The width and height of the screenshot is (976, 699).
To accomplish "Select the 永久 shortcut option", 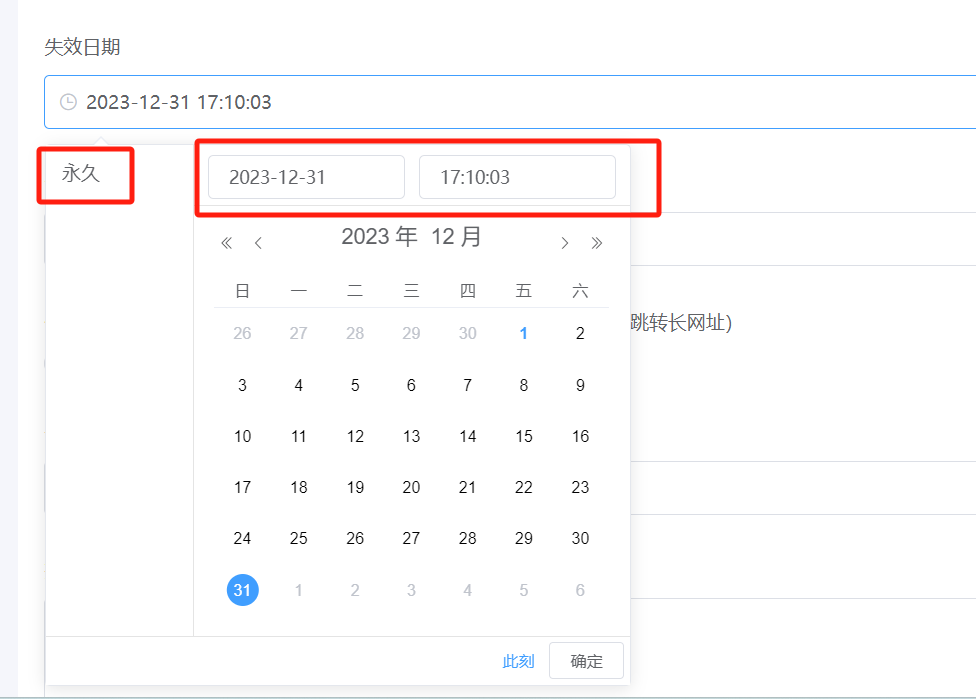I will click(81, 173).
